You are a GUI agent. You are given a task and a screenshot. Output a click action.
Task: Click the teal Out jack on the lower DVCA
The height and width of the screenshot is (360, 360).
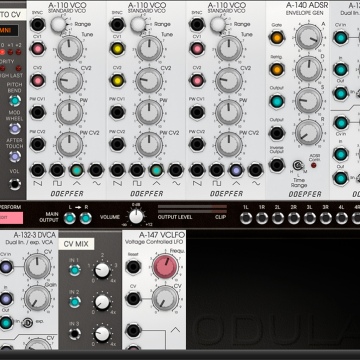click(x=6, y=322)
